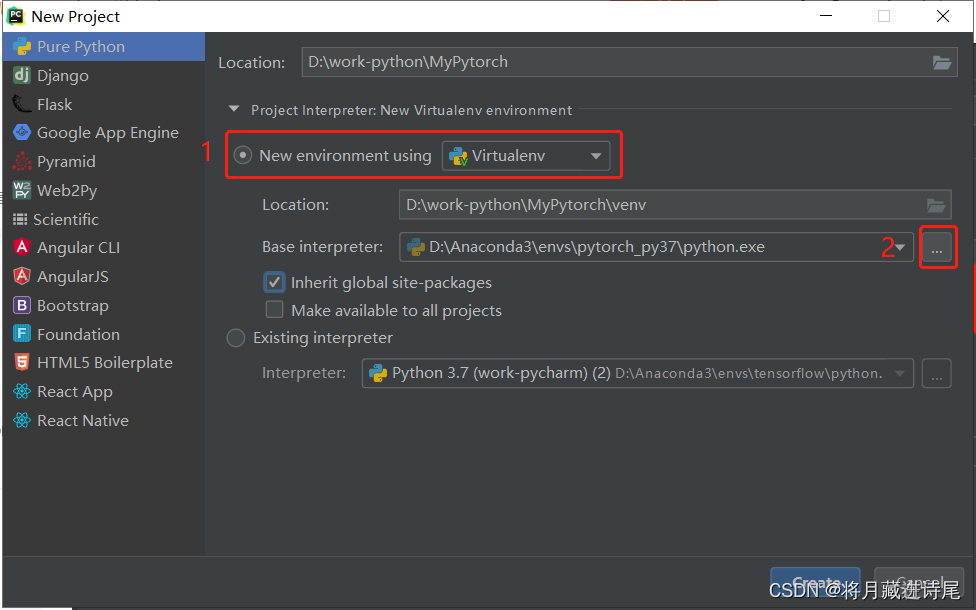Choose Bootstrap project type

(104, 305)
